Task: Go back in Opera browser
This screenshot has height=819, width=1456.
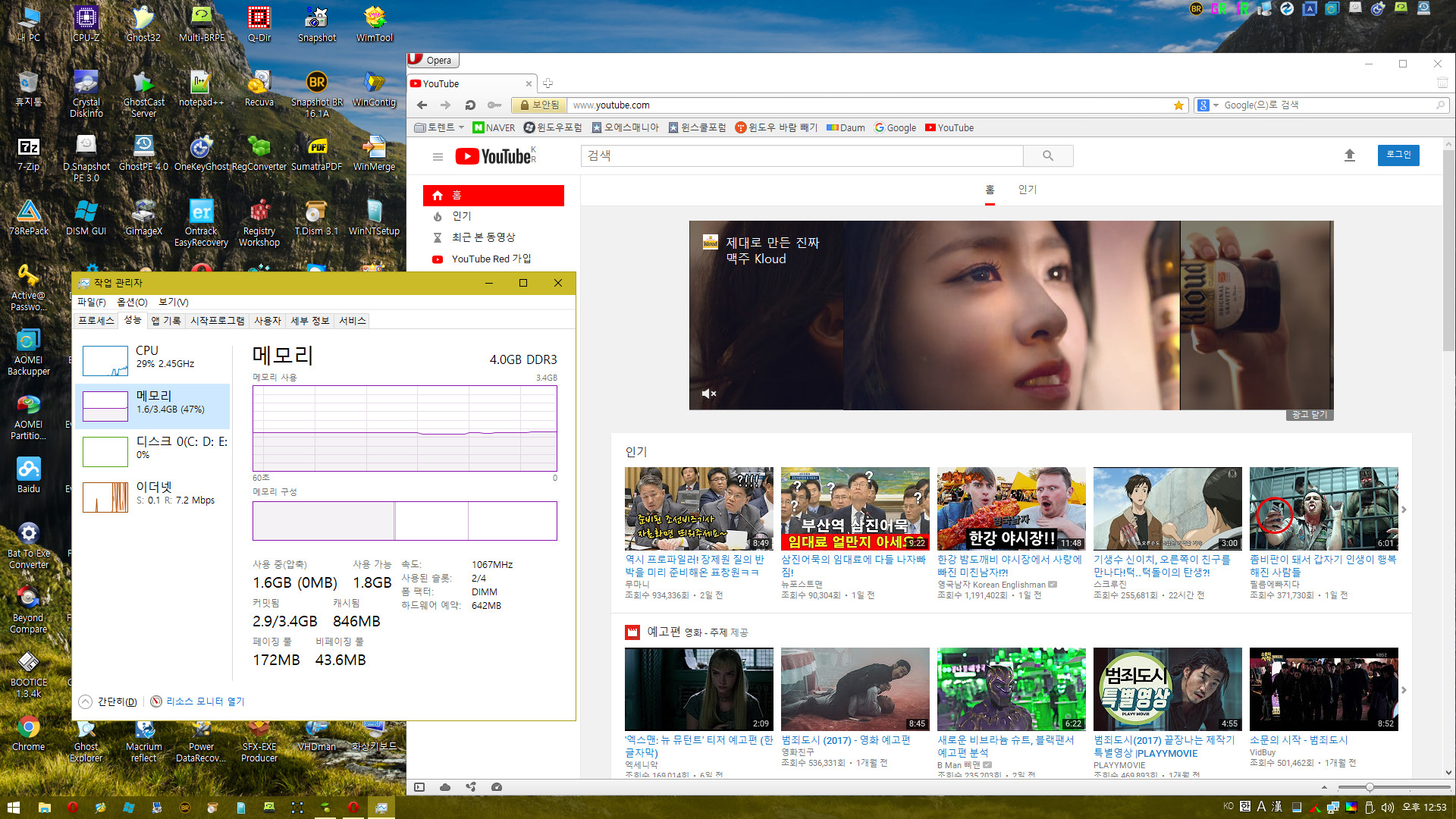Action: [422, 105]
